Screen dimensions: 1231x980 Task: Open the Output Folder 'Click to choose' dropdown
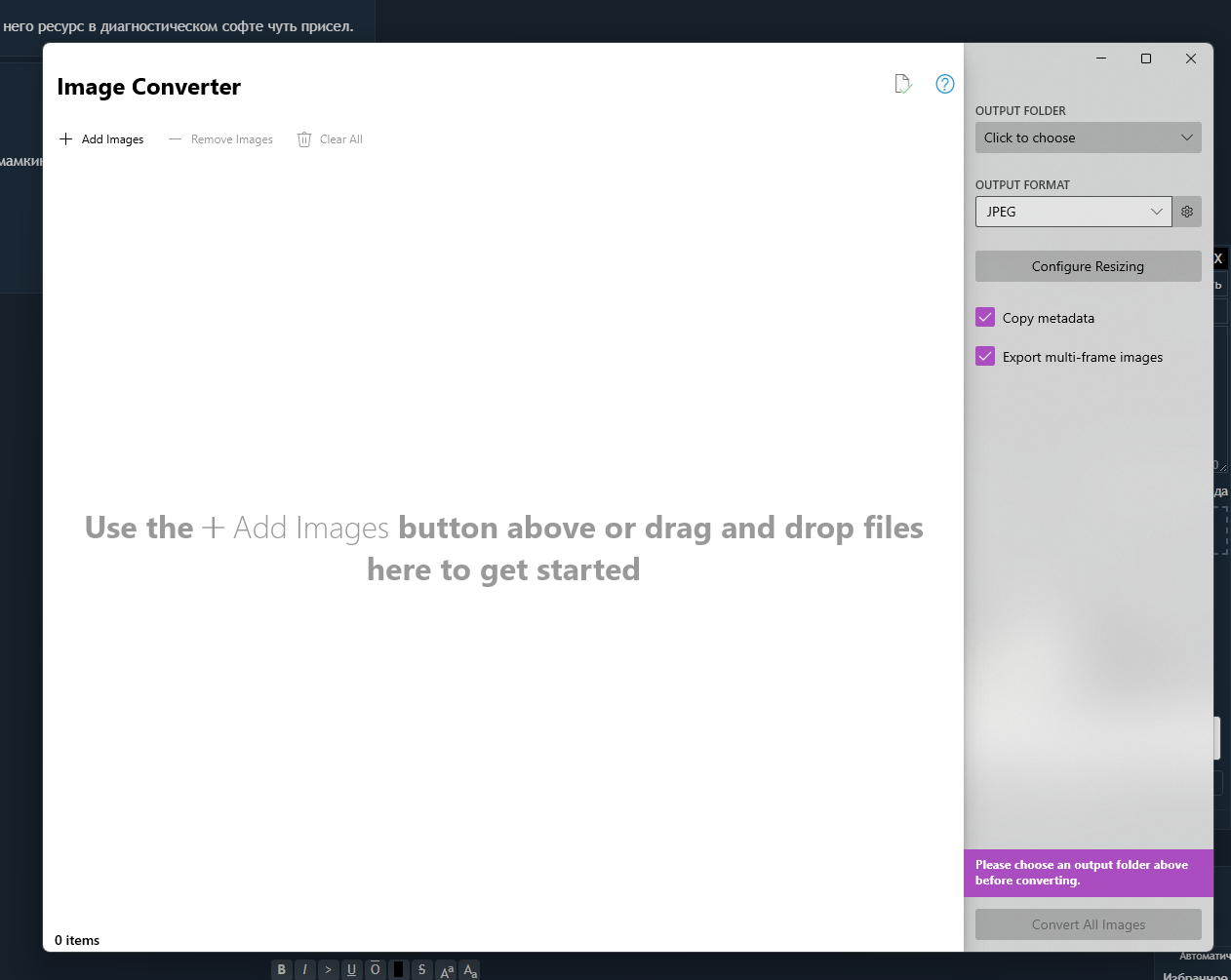[x=1088, y=137]
